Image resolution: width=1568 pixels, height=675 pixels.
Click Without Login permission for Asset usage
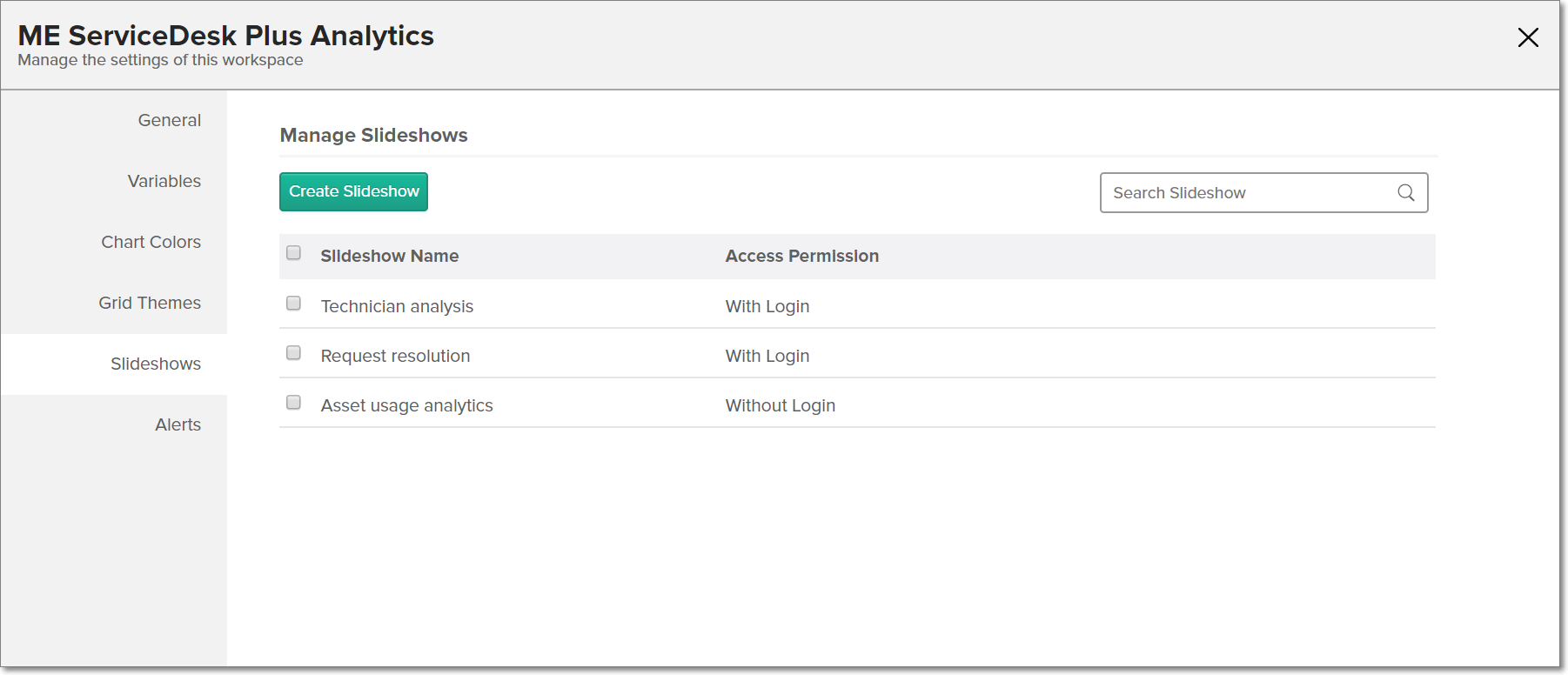click(780, 406)
